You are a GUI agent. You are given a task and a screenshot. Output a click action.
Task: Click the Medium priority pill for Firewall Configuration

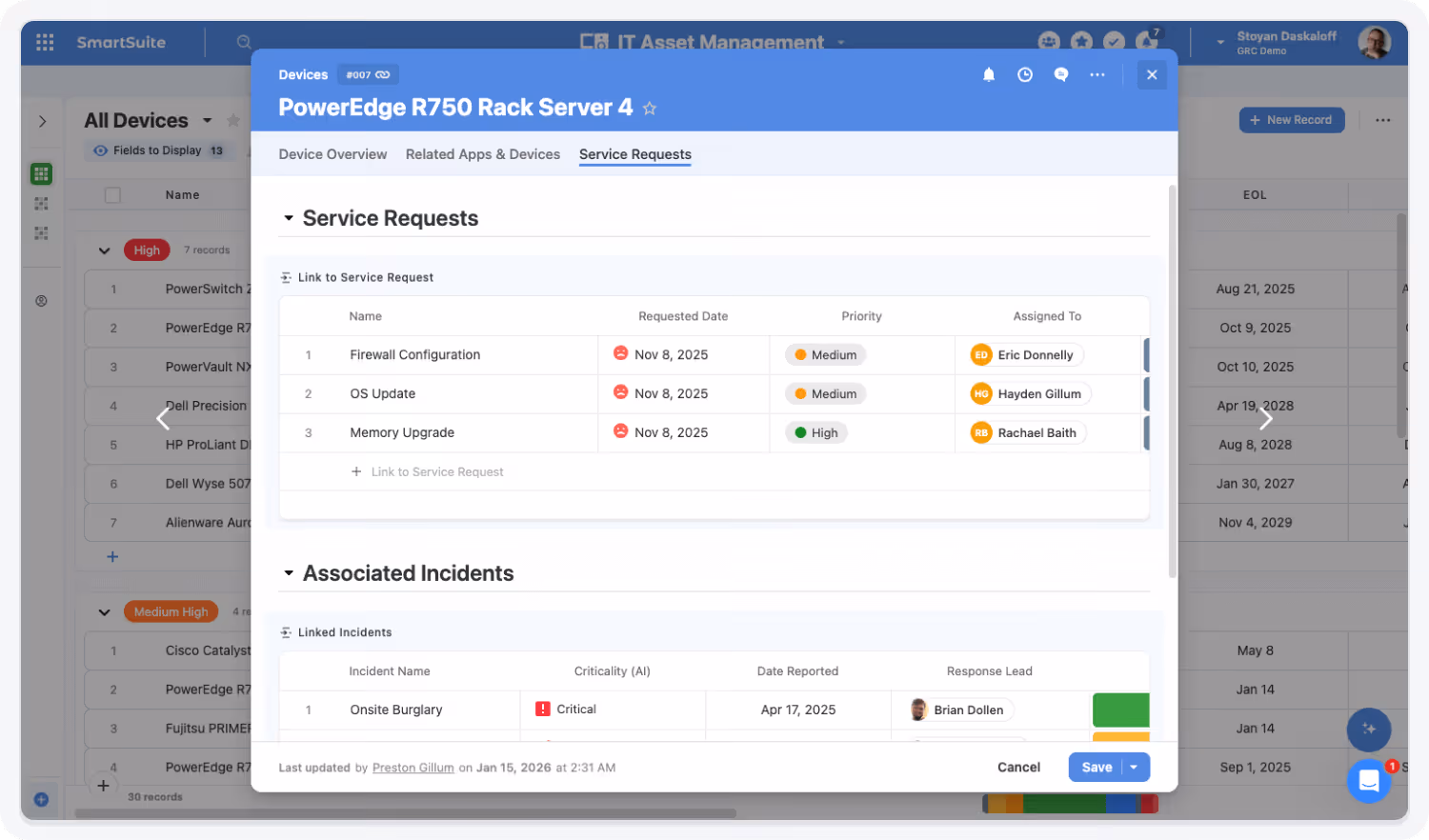pyautogui.click(x=826, y=355)
